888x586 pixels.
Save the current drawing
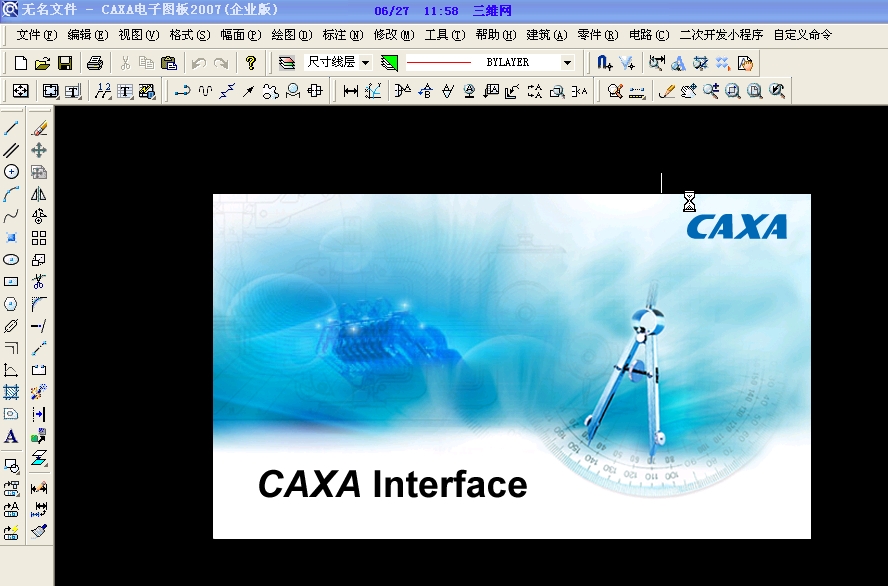click(65, 63)
